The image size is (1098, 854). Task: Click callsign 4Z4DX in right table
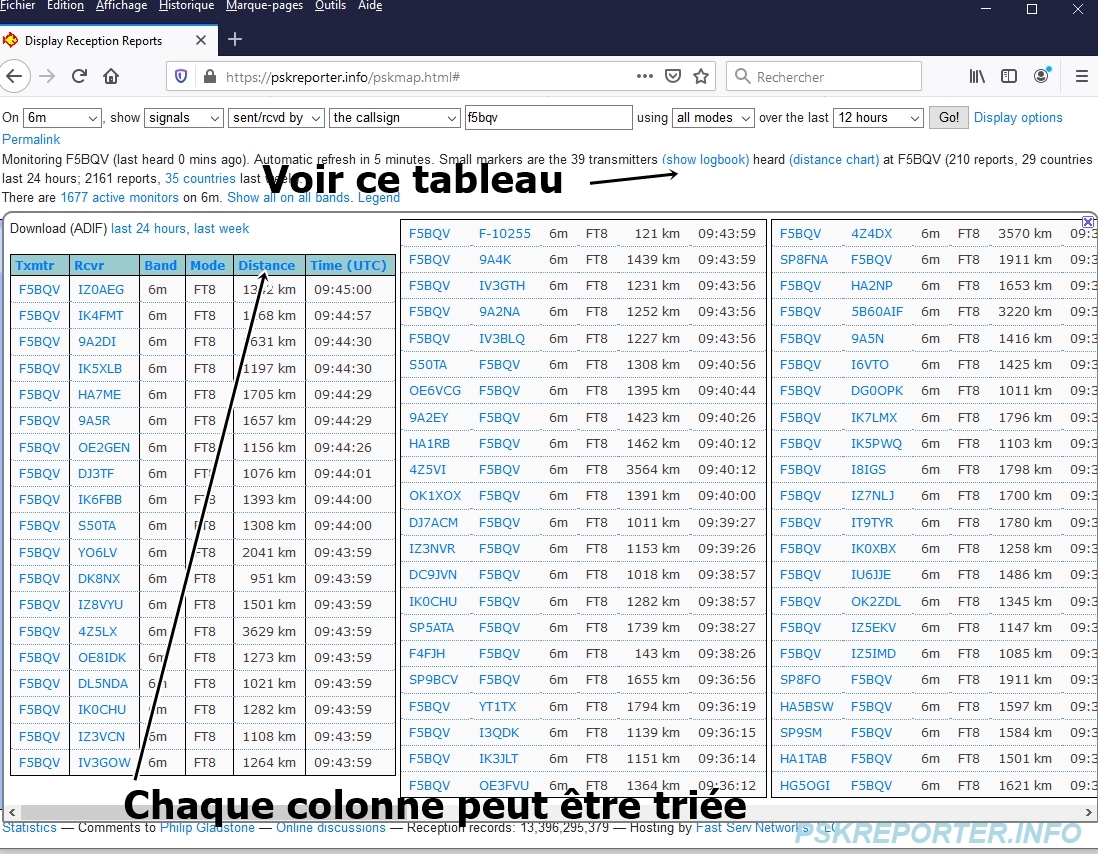pyautogui.click(x=872, y=234)
